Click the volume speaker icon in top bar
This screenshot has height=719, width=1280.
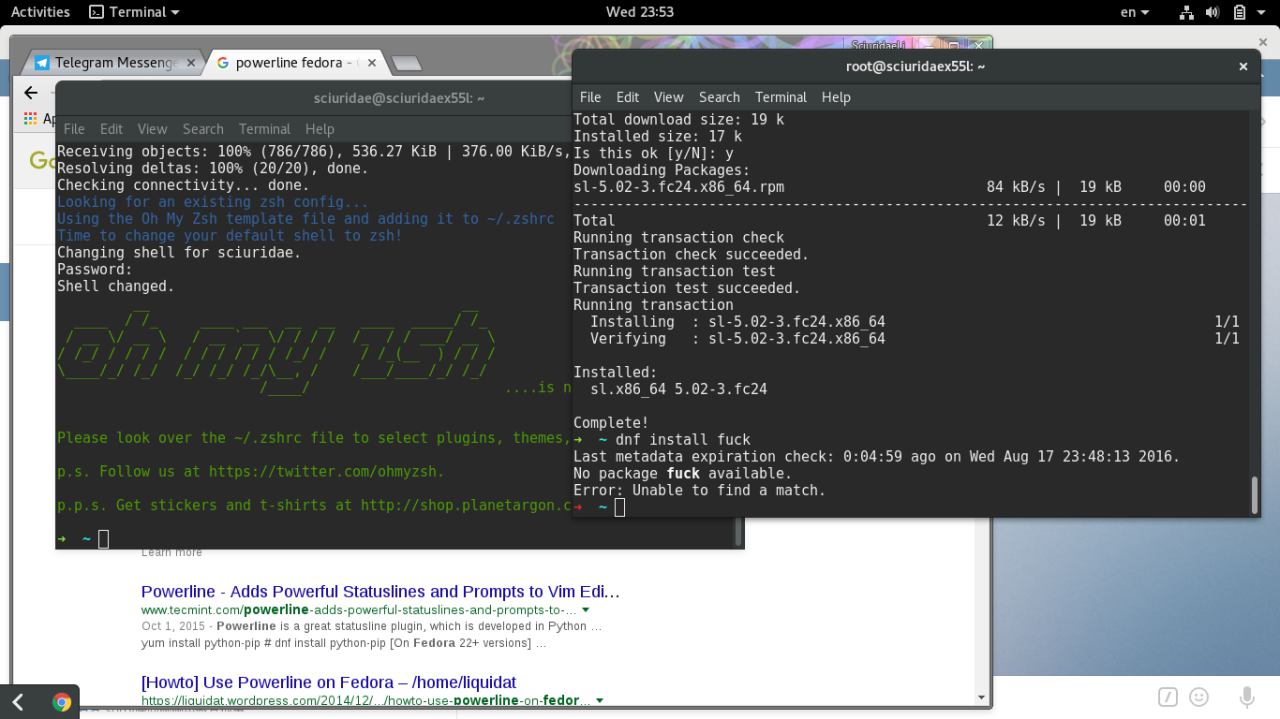pos(1212,12)
